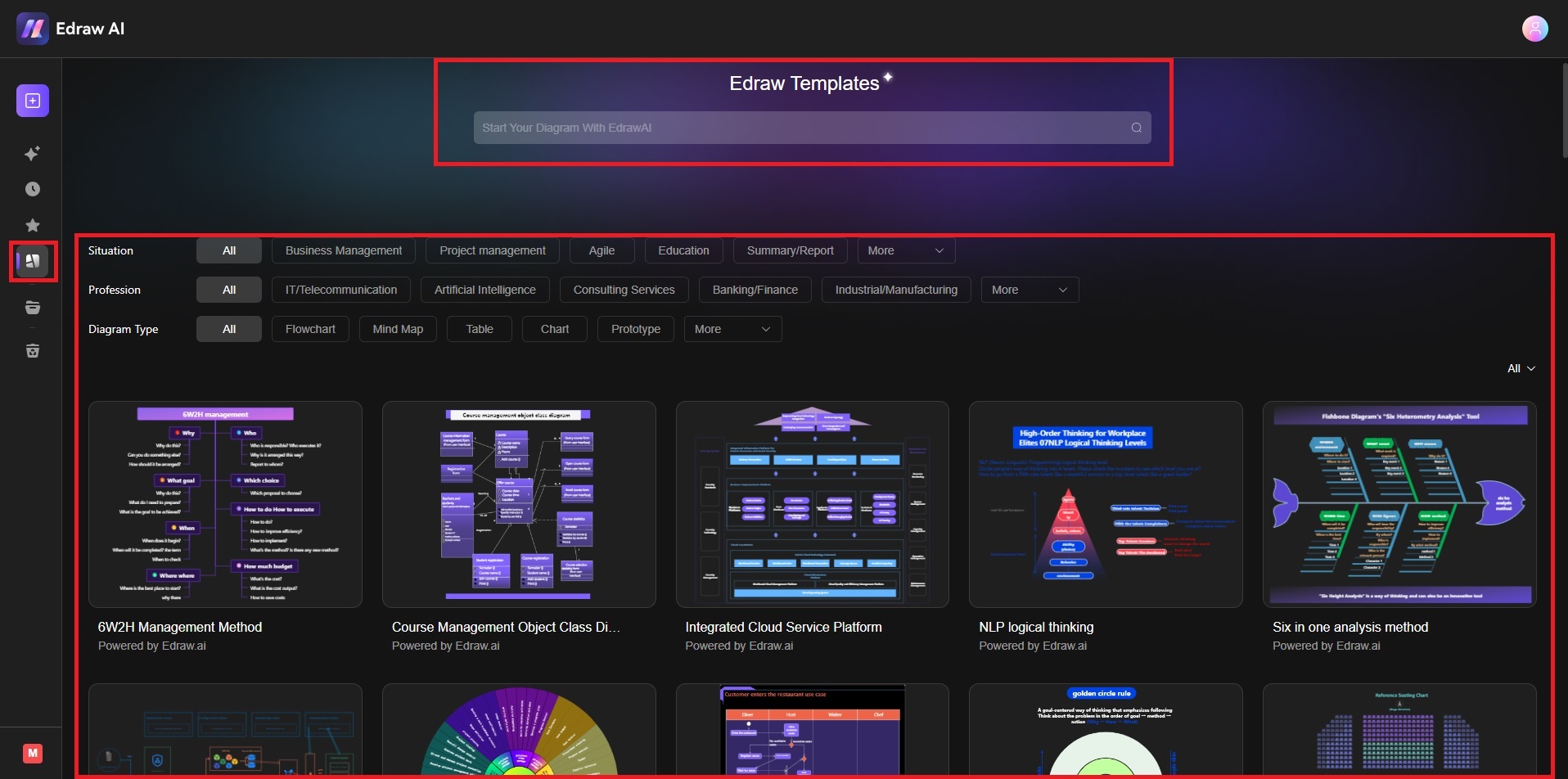Open the 6W2H Management Method thumbnail

[x=225, y=504]
